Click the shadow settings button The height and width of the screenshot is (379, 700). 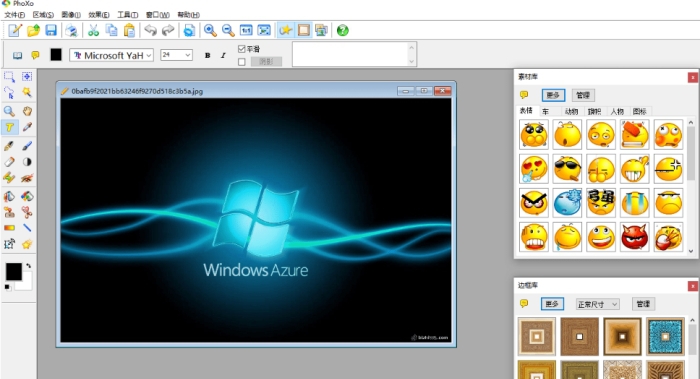tap(266, 62)
